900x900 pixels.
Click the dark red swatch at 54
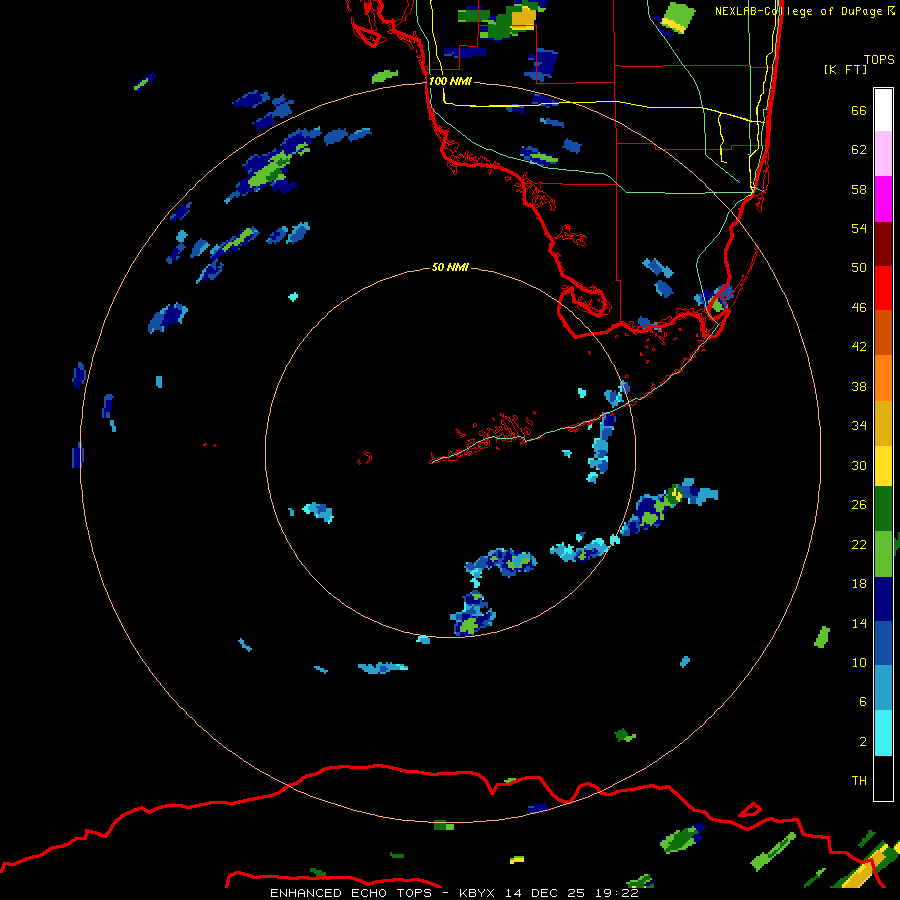coord(883,243)
